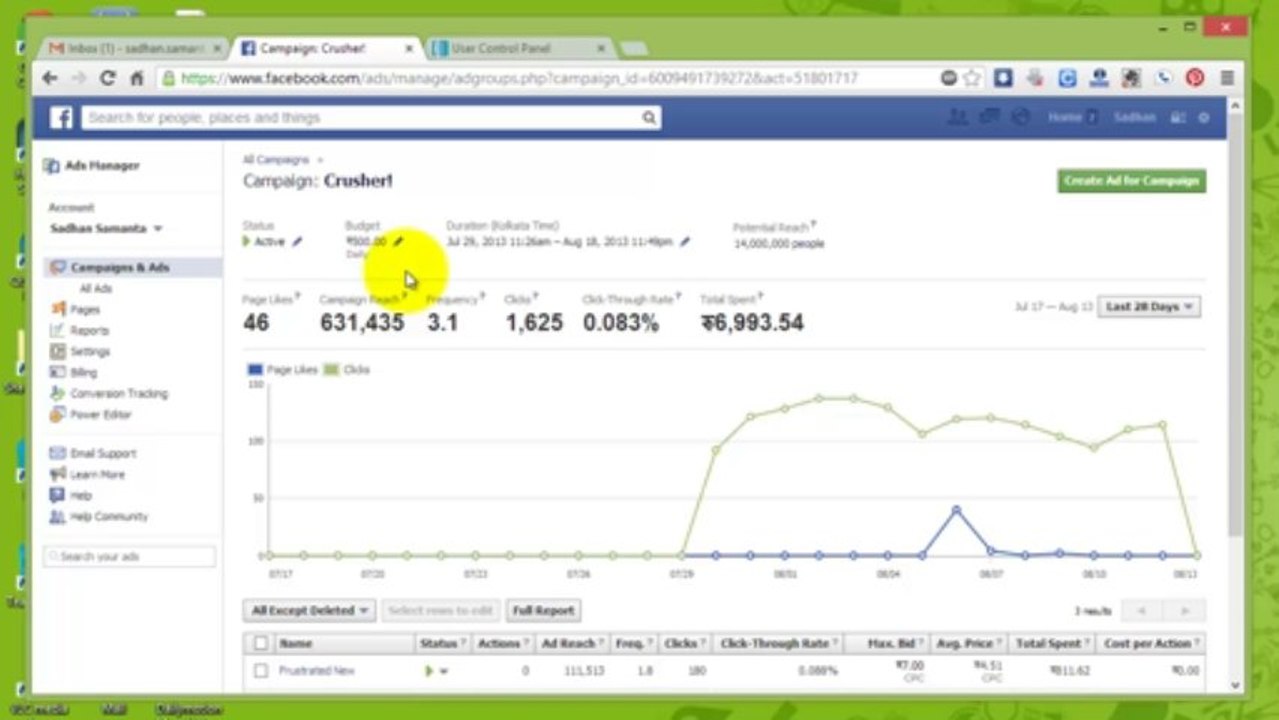Image resolution: width=1279 pixels, height=720 pixels.
Task: Click the green active status play icon
Action: [247, 241]
